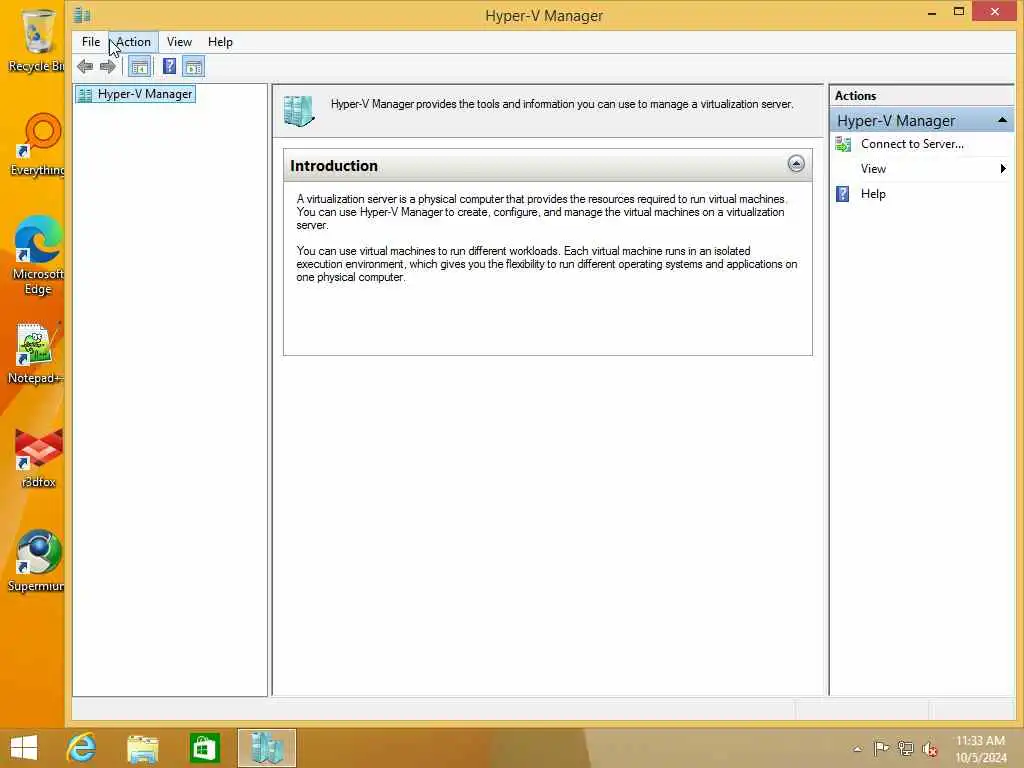Screen dimensions: 1024x768
Task: Click Connect to Server action
Action: pos(912,144)
